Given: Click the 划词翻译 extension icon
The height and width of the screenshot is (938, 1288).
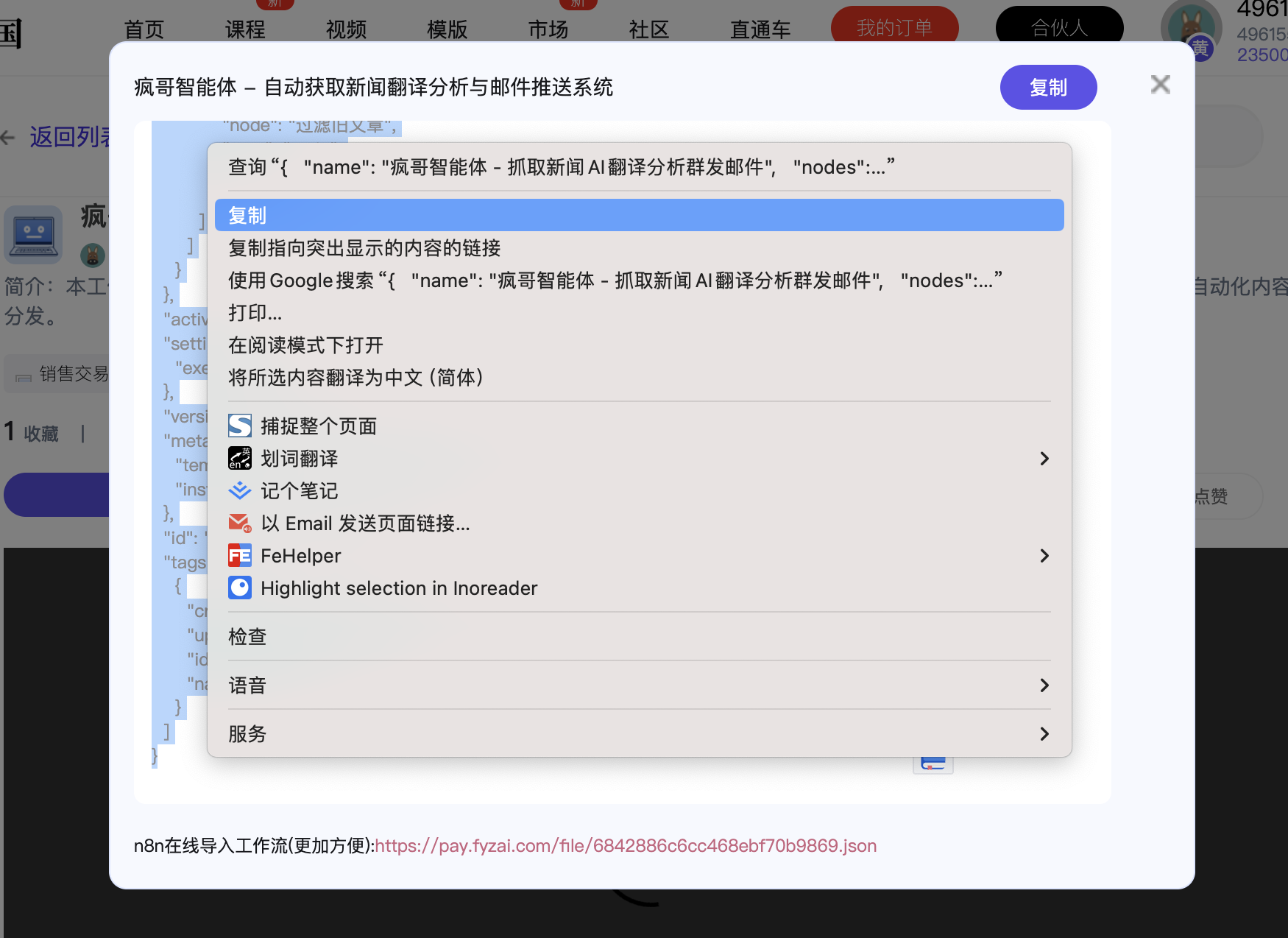Looking at the screenshot, I should [x=240, y=458].
